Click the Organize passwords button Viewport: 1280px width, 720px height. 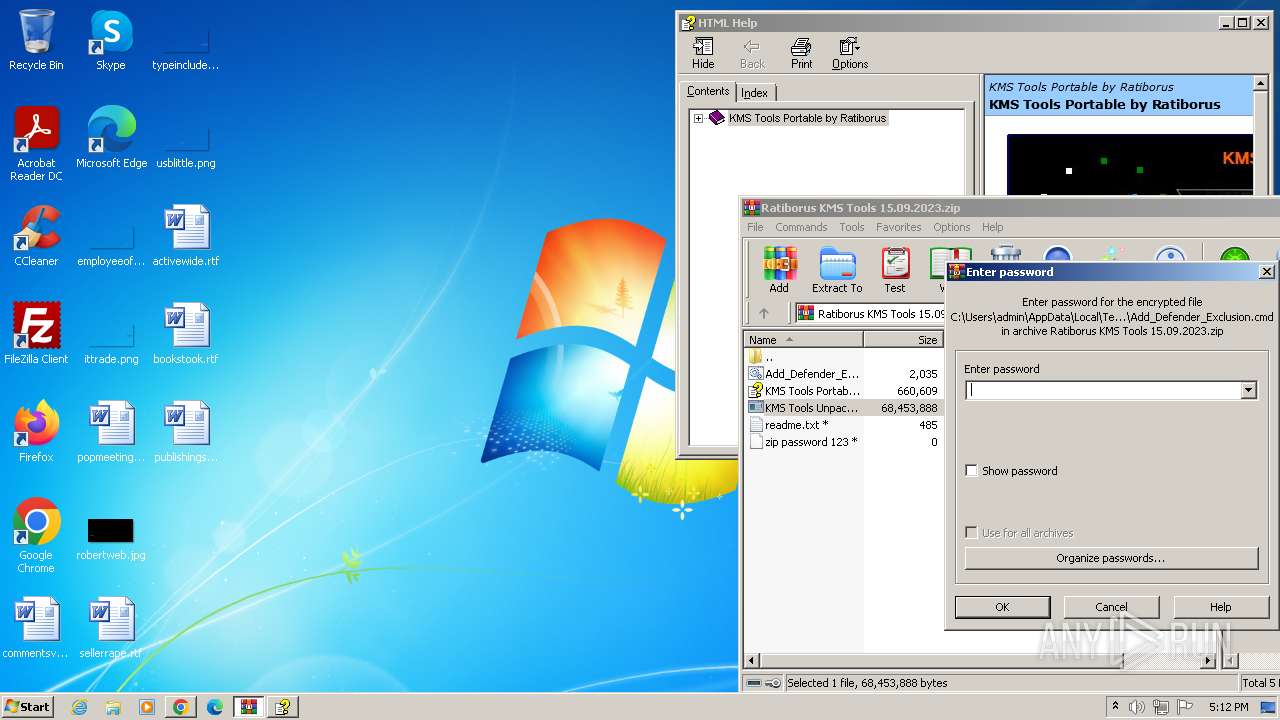point(1111,558)
